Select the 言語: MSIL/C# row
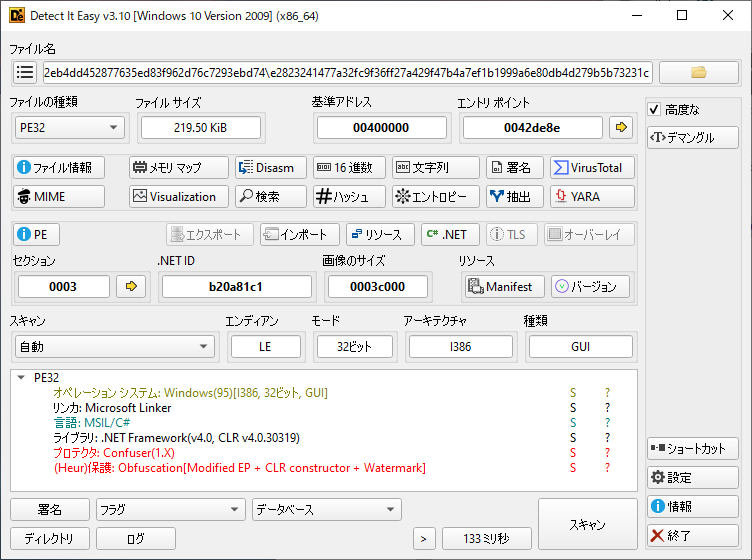Image resolution: width=752 pixels, height=560 pixels. (323, 422)
